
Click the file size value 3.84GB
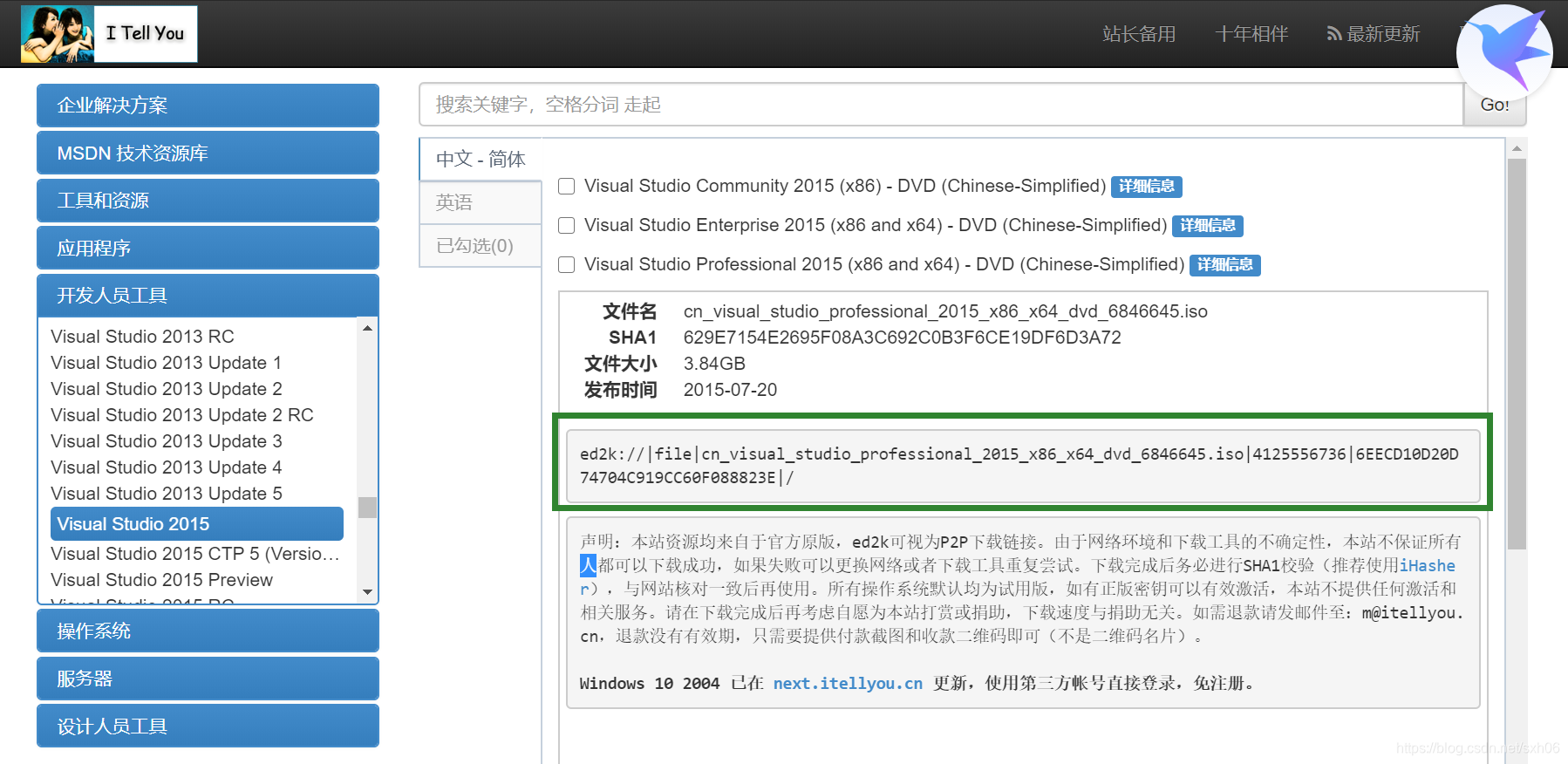714,364
